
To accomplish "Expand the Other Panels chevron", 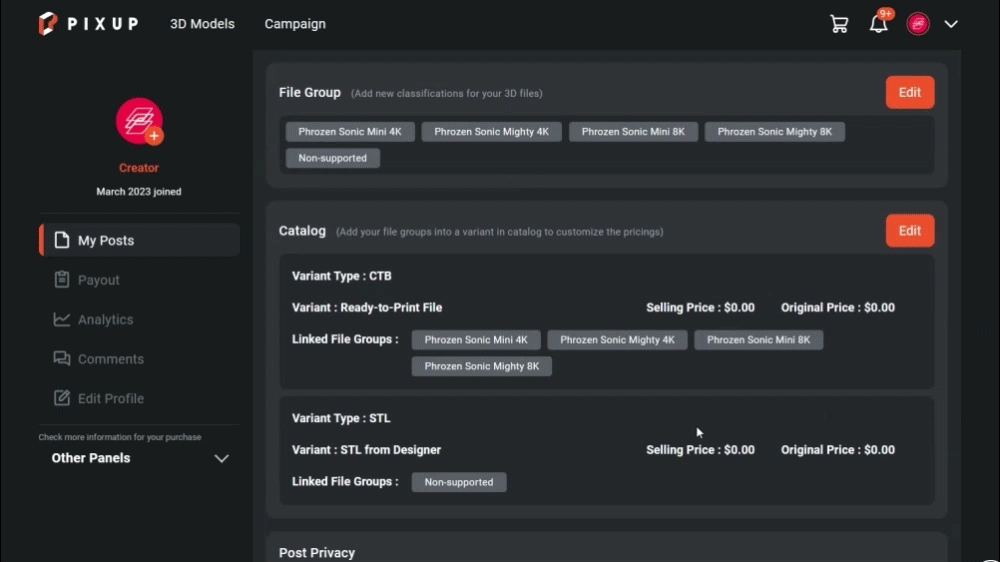I will [x=221, y=459].
